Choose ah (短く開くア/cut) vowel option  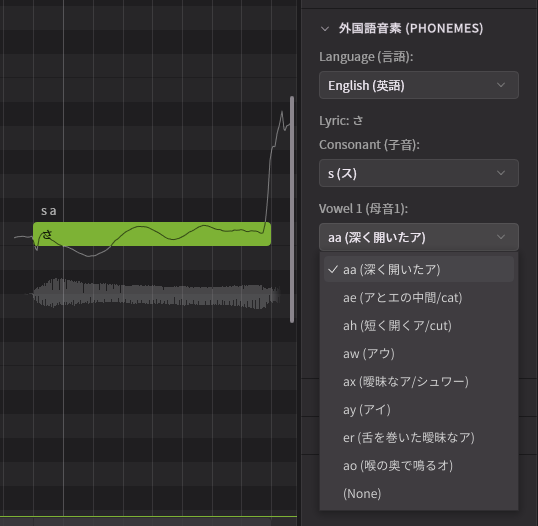click(419, 326)
